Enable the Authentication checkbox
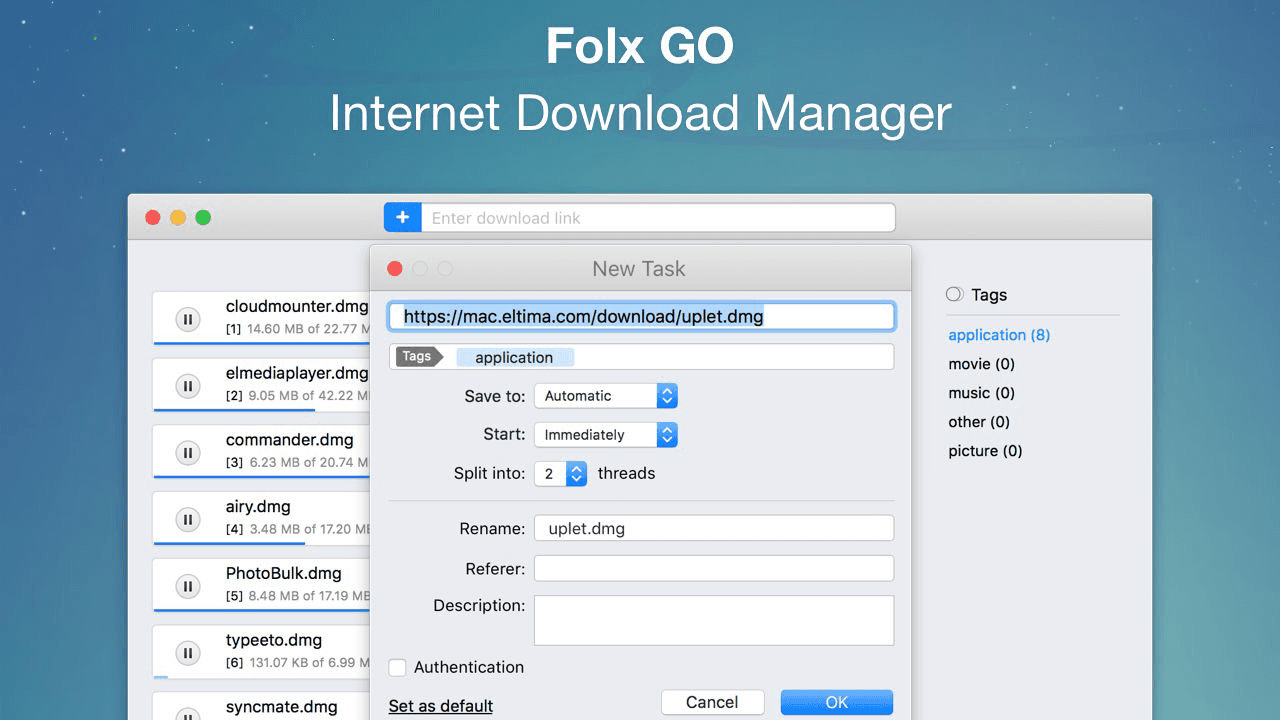Image resolution: width=1280 pixels, height=720 pixels. 398,667
